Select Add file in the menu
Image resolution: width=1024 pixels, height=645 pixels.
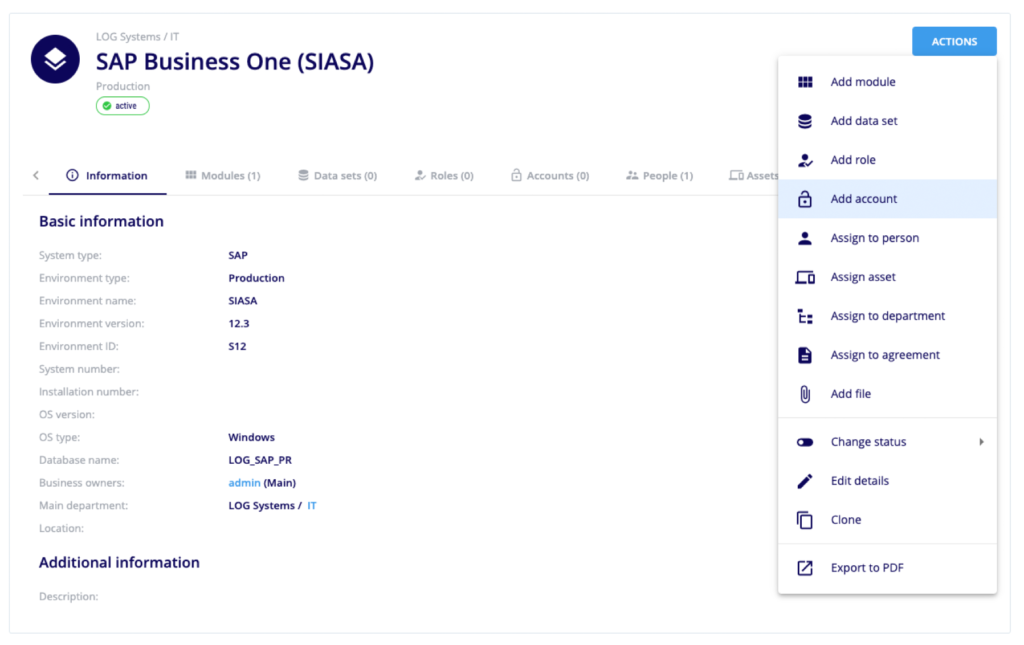pyautogui.click(x=888, y=394)
